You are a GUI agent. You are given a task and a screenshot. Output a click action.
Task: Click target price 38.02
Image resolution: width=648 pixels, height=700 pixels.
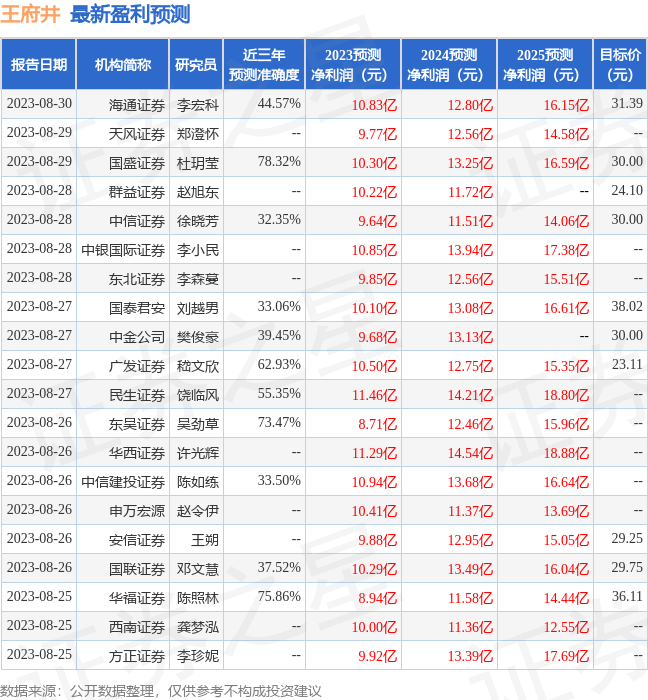tap(627, 307)
